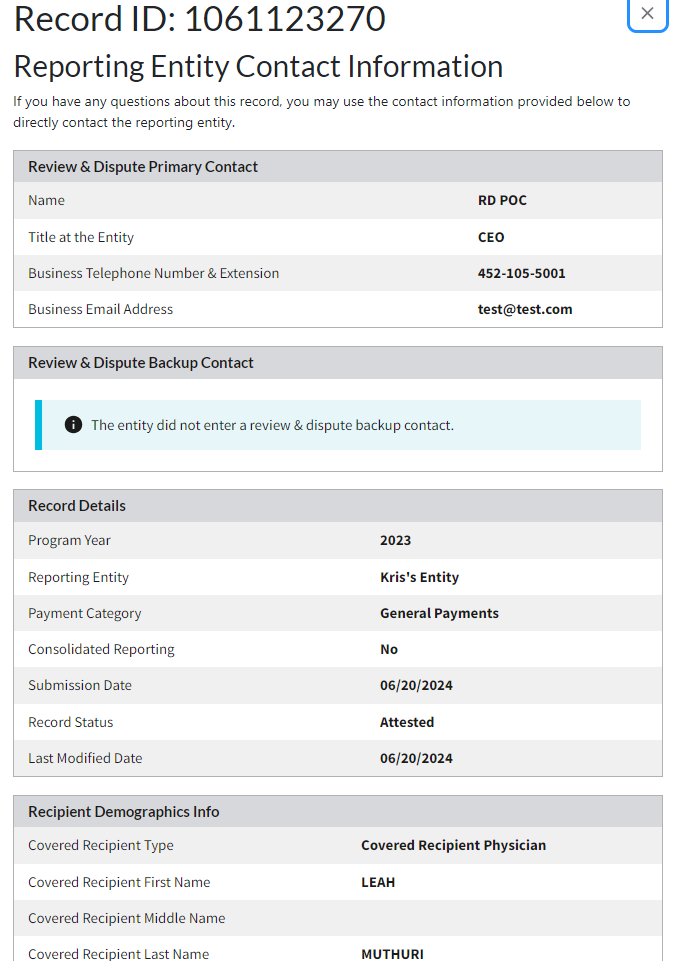Select the Program Year value 2023
Image resolution: width=683 pixels, height=961 pixels.
click(395, 540)
